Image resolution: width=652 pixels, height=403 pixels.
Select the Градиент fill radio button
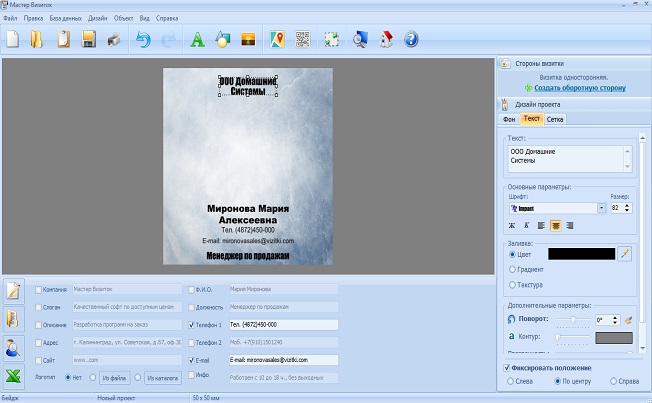(513, 269)
